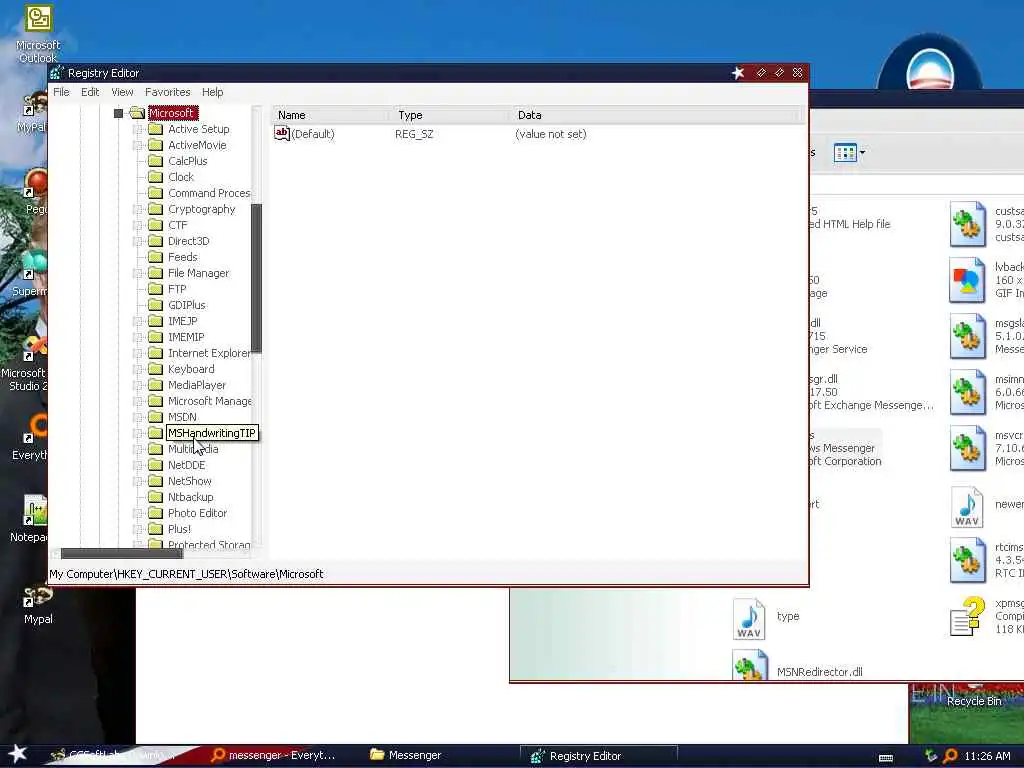Viewport: 1024px width, 768px height.
Task: Click the star button in Registry Editor title bar
Action: pos(738,72)
